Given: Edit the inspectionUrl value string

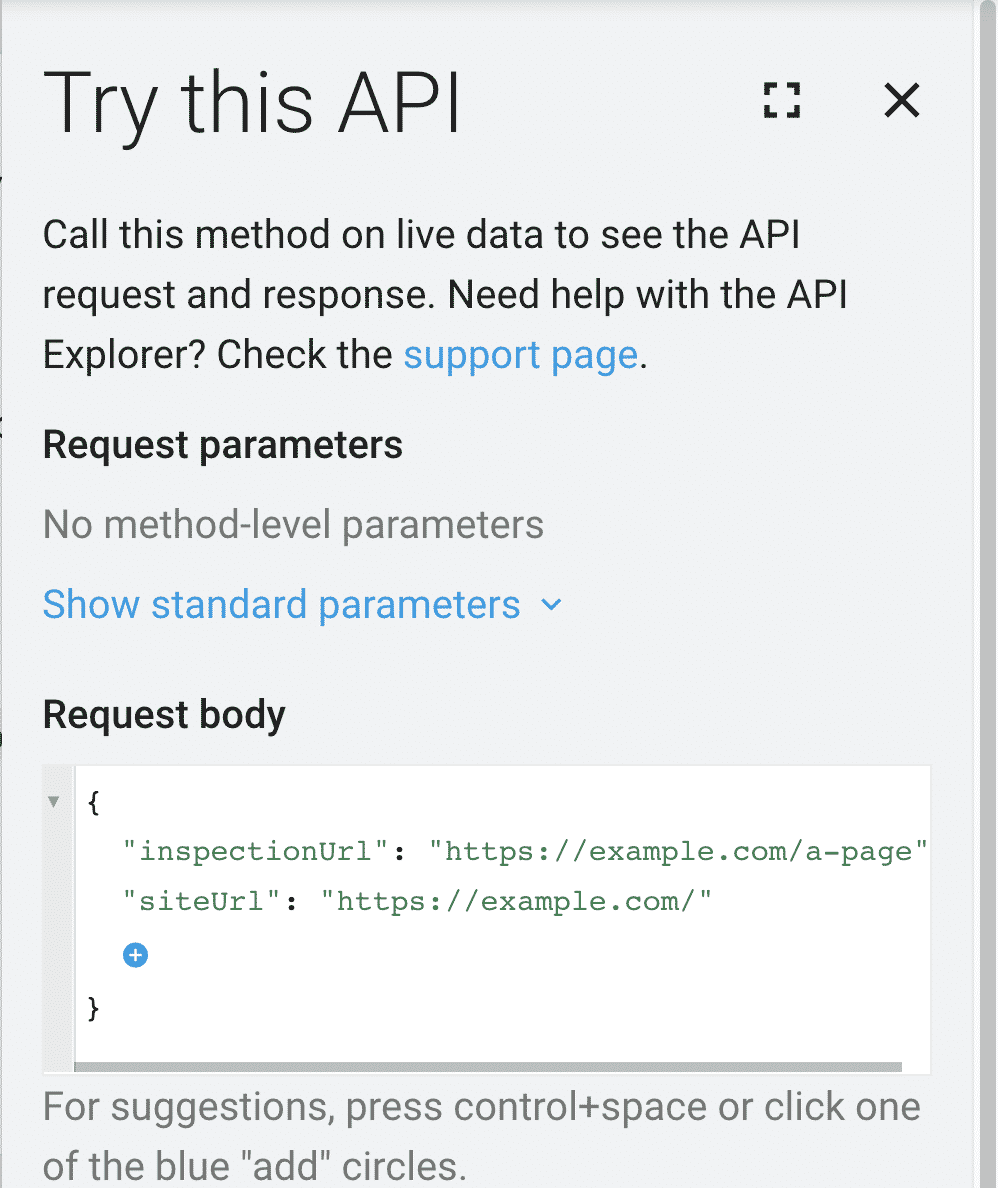Looking at the screenshot, I should pos(678,851).
